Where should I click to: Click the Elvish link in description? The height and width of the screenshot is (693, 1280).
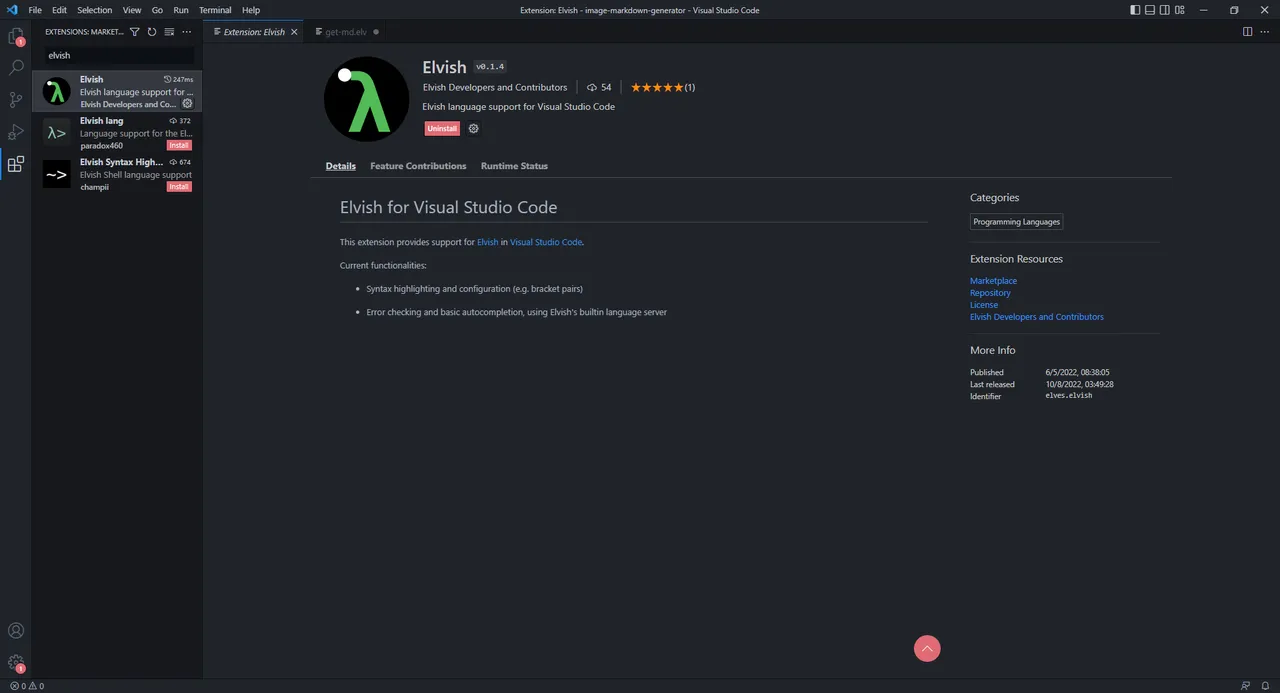[487, 242]
